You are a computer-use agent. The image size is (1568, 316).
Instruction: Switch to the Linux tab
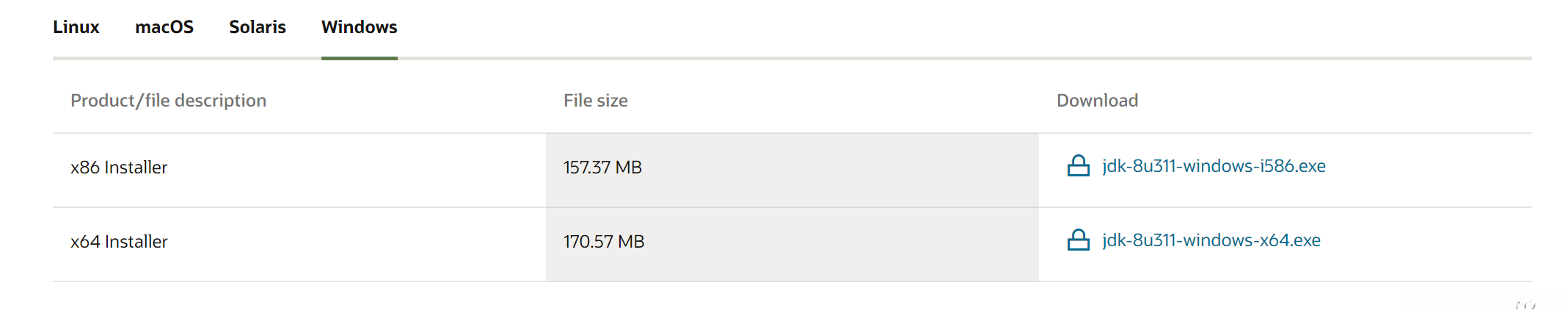pyautogui.click(x=76, y=27)
